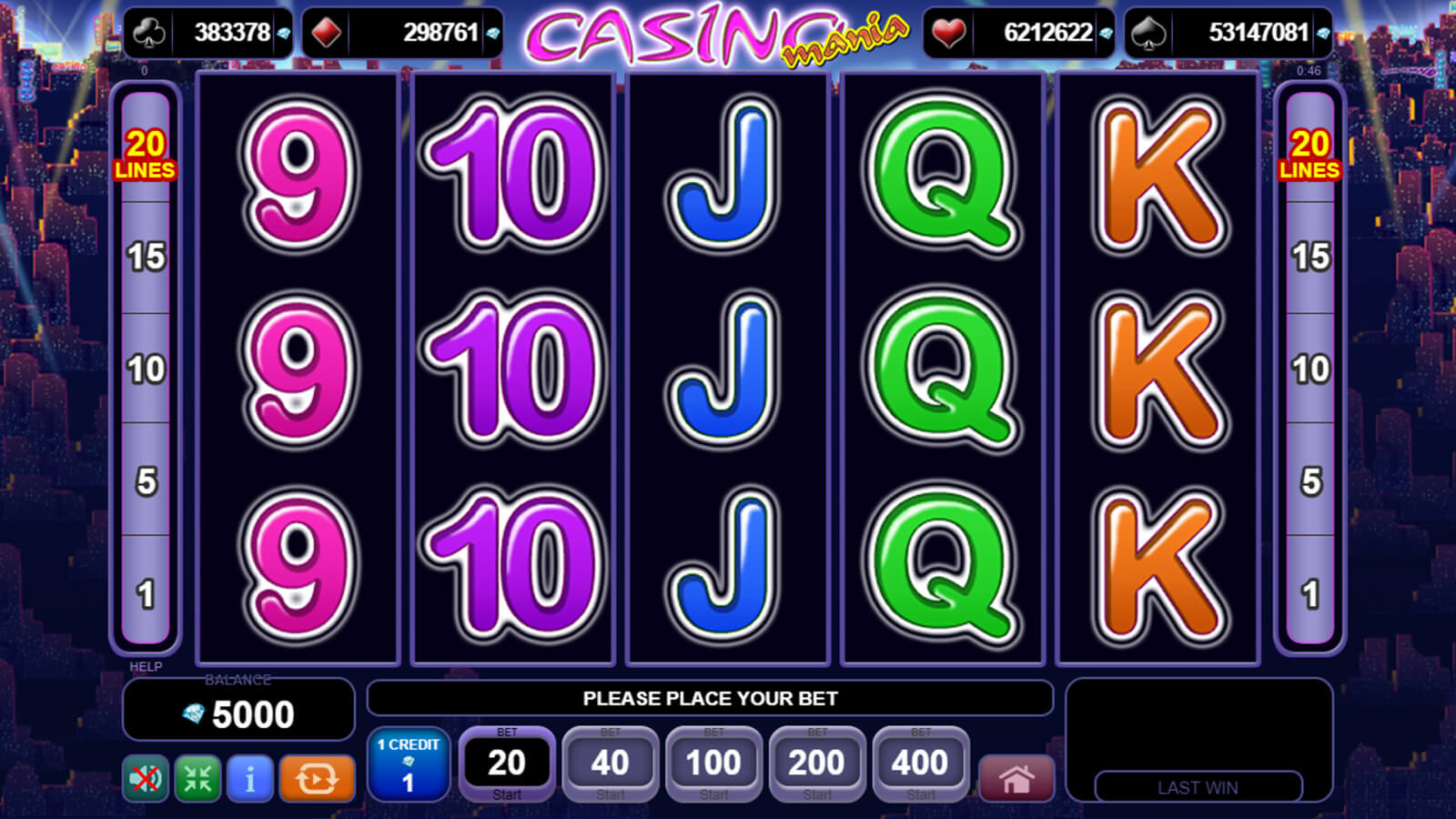Viewport: 1456px width, 819px height.
Task: Enable autoplay with orange loop icon
Action: pos(317,779)
